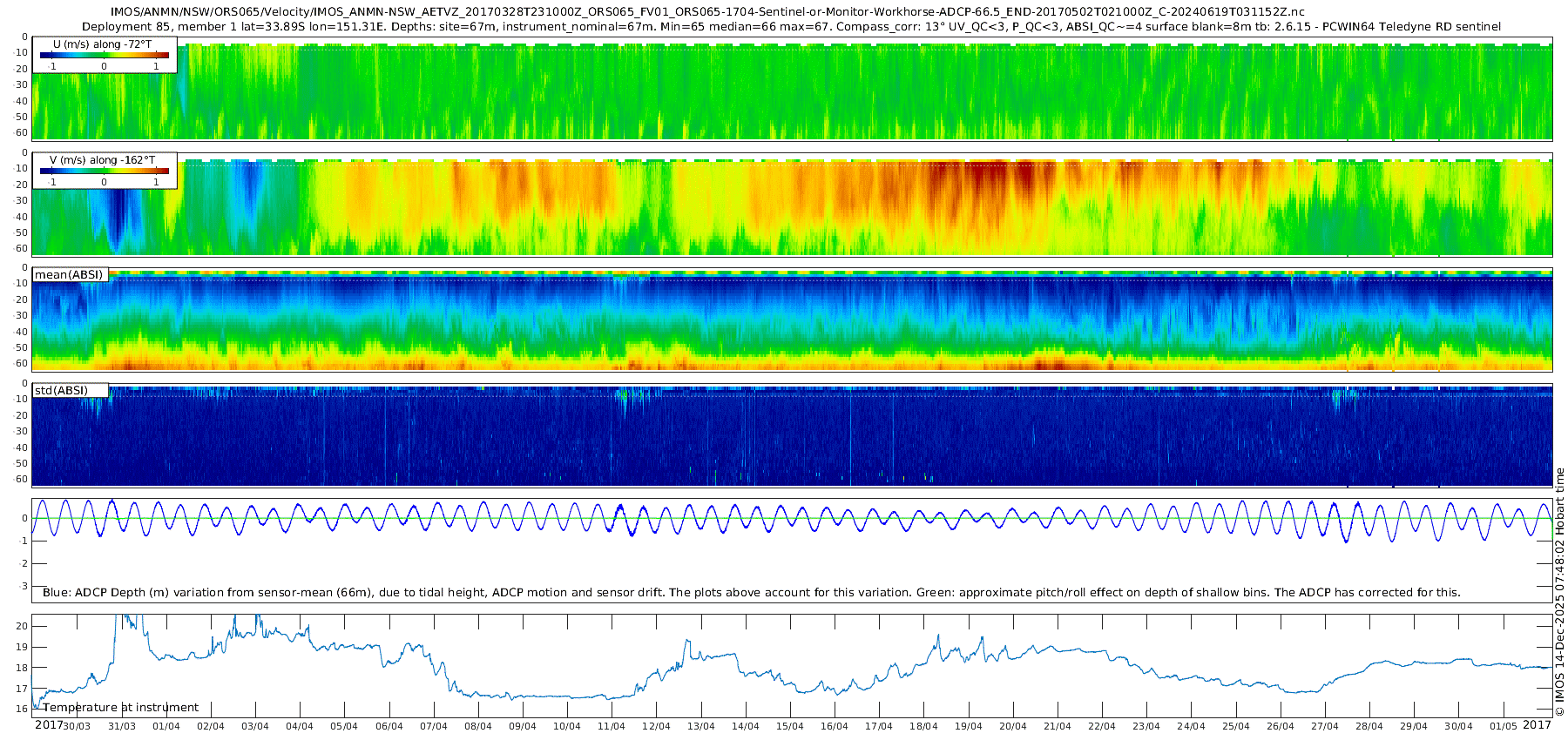This screenshot has height=740, width=1568.
Task: Click the 23/04 date tick label
Action: click(1146, 727)
